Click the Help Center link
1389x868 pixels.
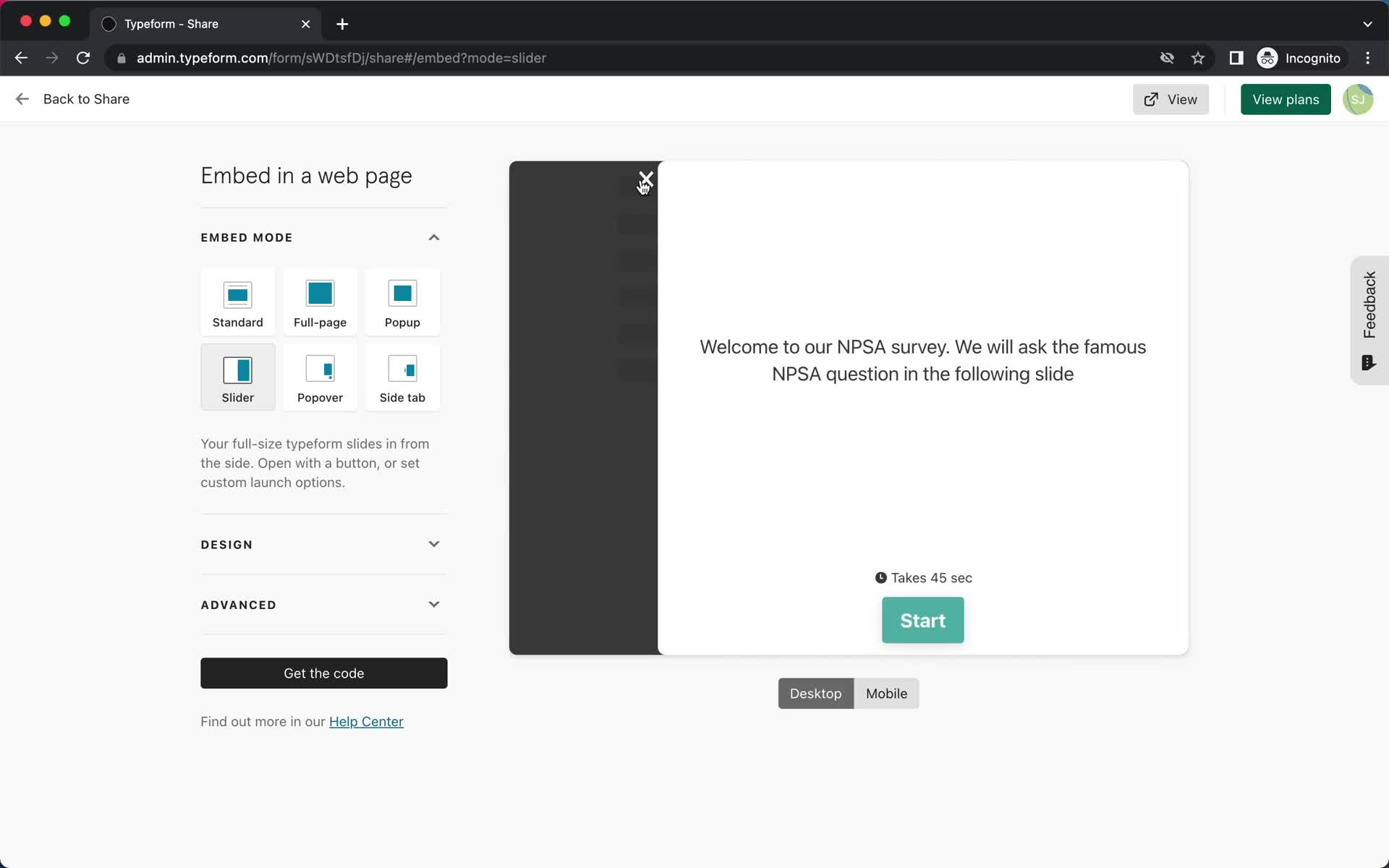click(366, 721)
